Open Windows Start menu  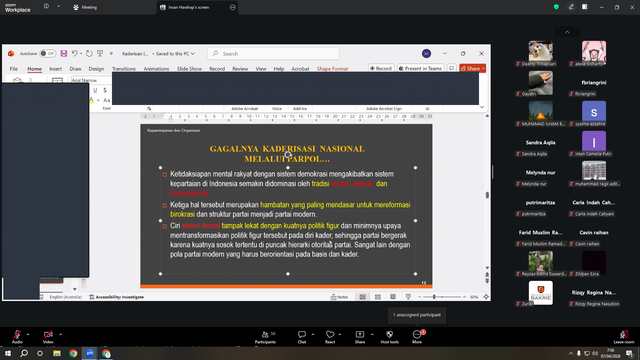(x=8, y=353)
